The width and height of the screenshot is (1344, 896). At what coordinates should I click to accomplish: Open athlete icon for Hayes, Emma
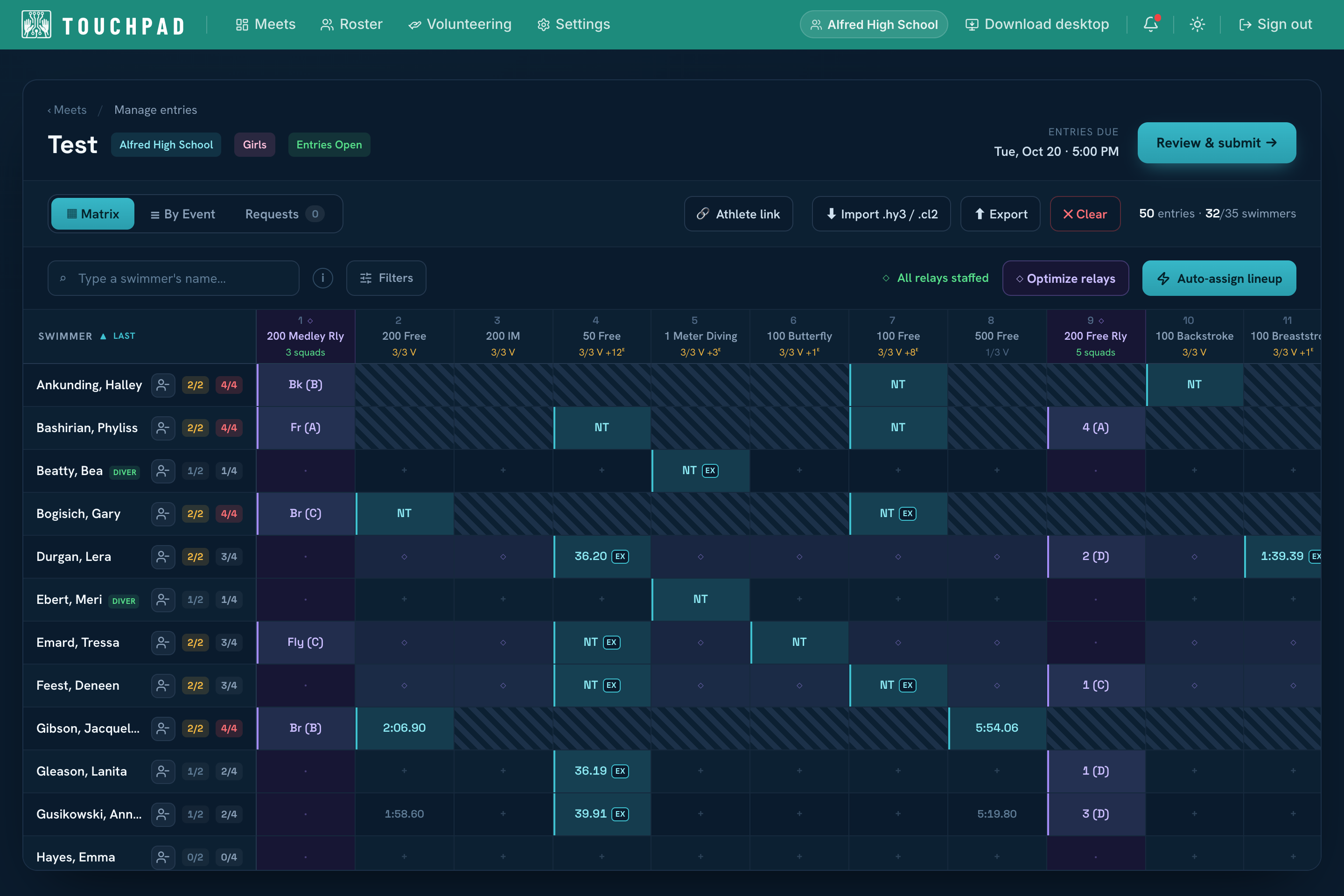[x=163, y=857]
